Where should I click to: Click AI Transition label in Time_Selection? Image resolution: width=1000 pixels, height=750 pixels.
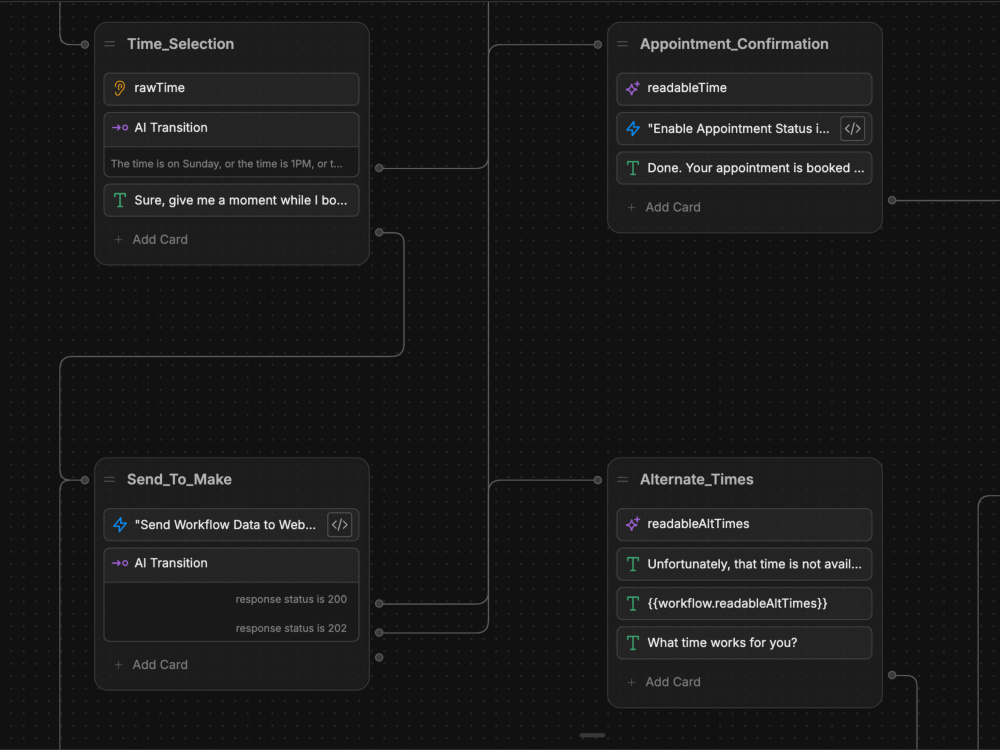170,128
